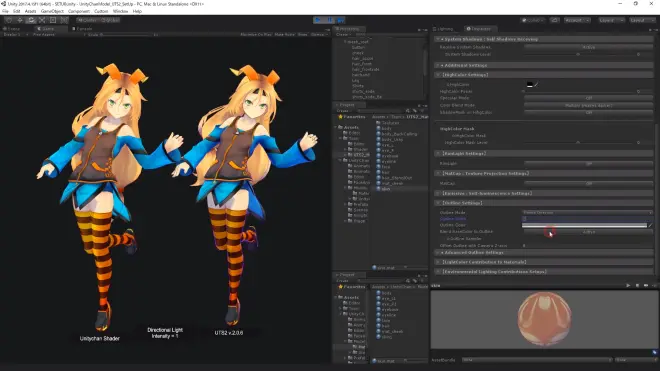Screen dimensions: 660x371
Task: Open the Window menu
Action: [x=120, y=11]
